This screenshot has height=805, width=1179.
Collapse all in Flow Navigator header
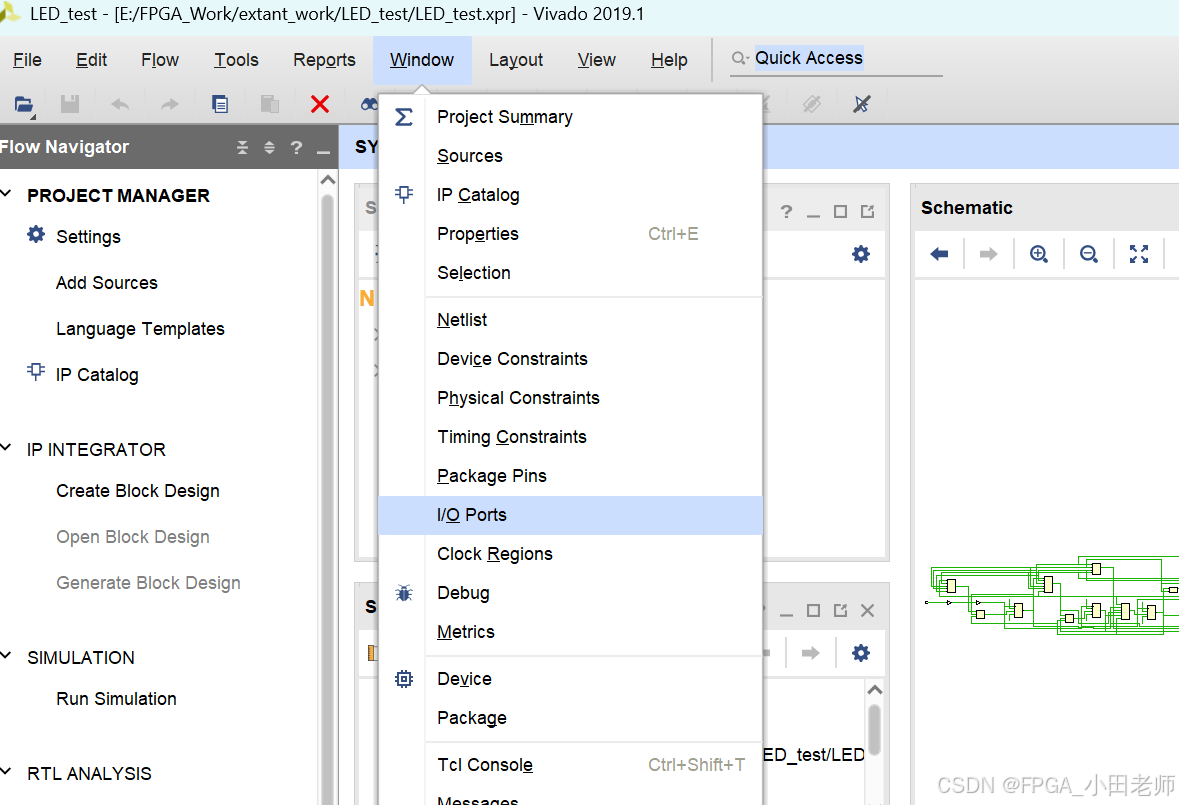click(242, 147)
